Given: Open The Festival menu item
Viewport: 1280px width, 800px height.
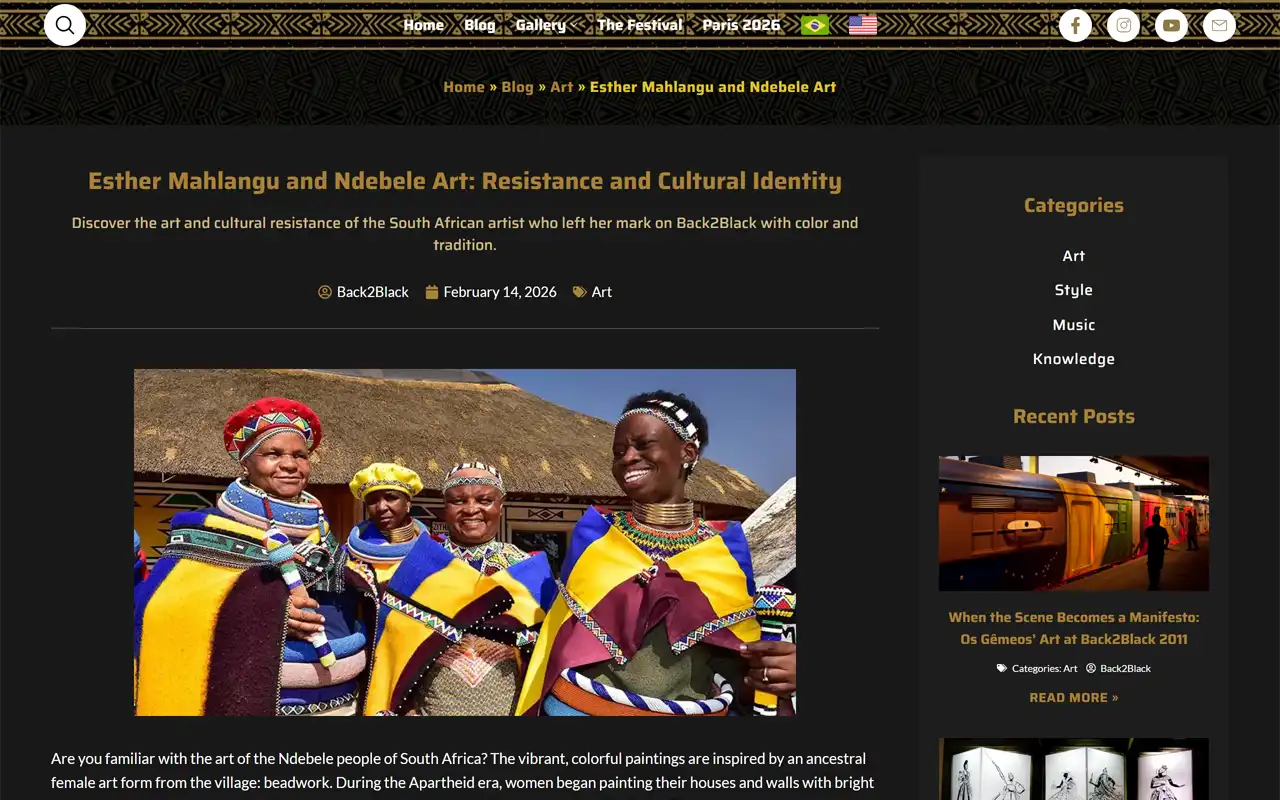Looking at the screenshot, I should coord(640,25).
